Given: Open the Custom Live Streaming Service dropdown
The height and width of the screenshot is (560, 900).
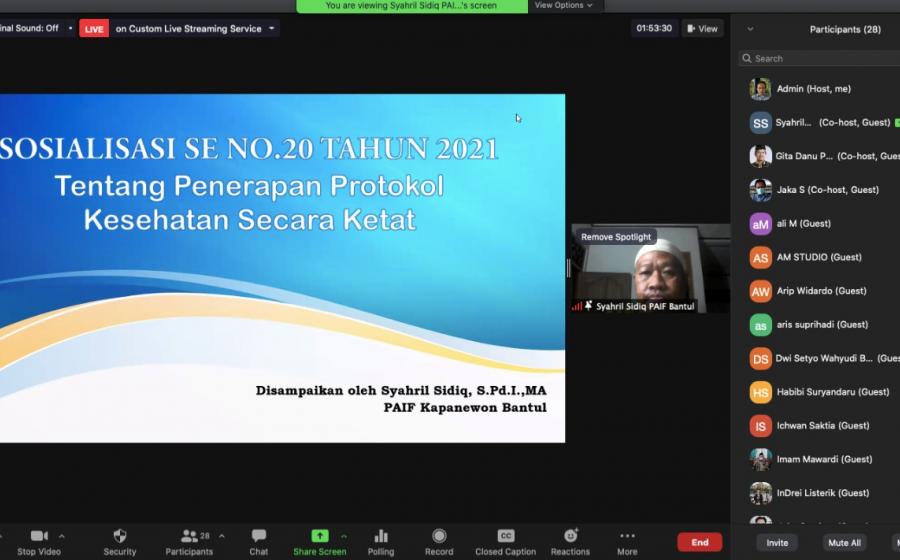Looking at the screenshot, I should click(x=272, y=29).
